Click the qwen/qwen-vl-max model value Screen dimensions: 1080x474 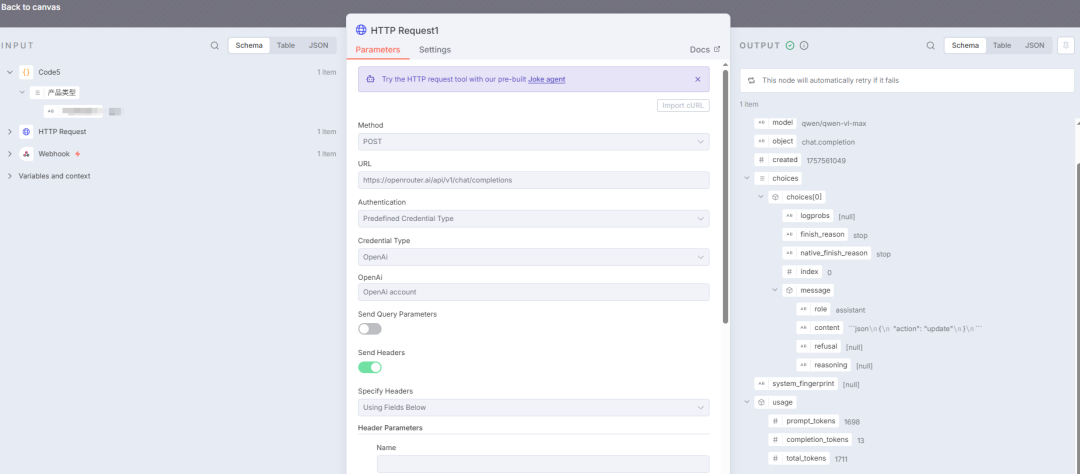pyautogui.click(x=834, y=123)
